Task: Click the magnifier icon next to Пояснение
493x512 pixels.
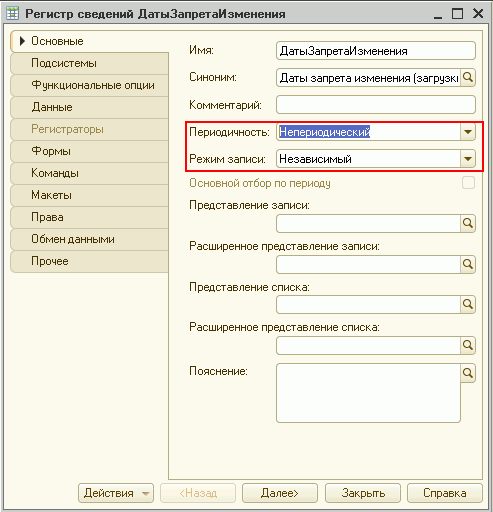Action: pos(468,373)
